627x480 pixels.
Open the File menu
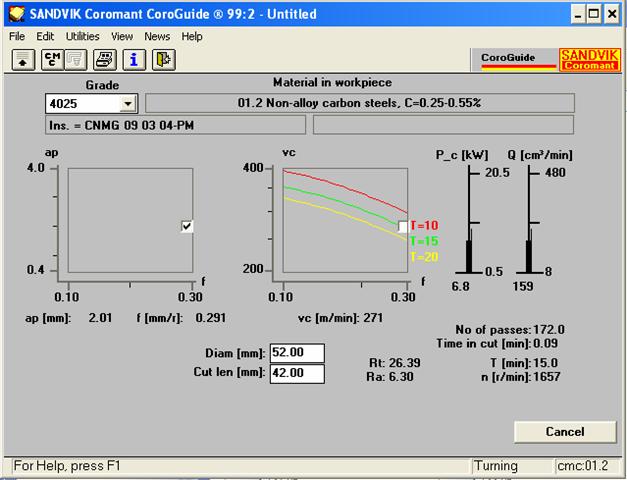(x=17, y=36)
